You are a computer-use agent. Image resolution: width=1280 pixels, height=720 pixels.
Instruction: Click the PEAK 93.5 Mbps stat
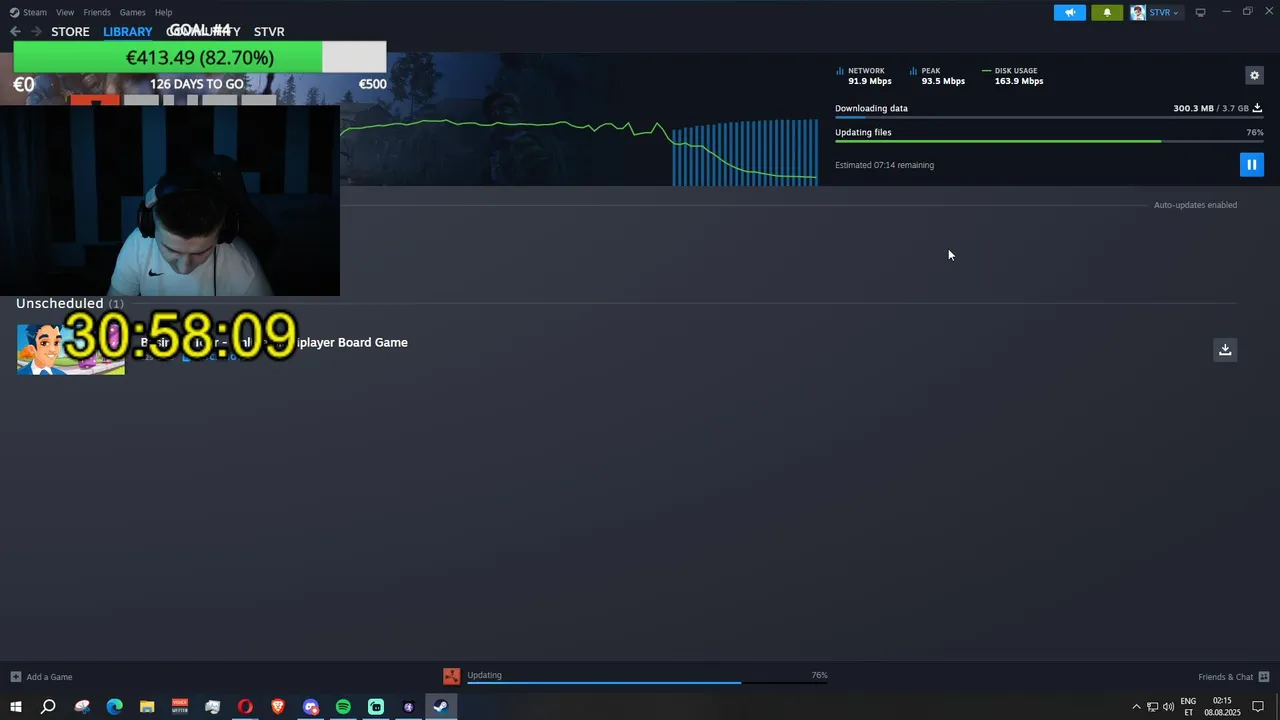click(x=938, y=76)
